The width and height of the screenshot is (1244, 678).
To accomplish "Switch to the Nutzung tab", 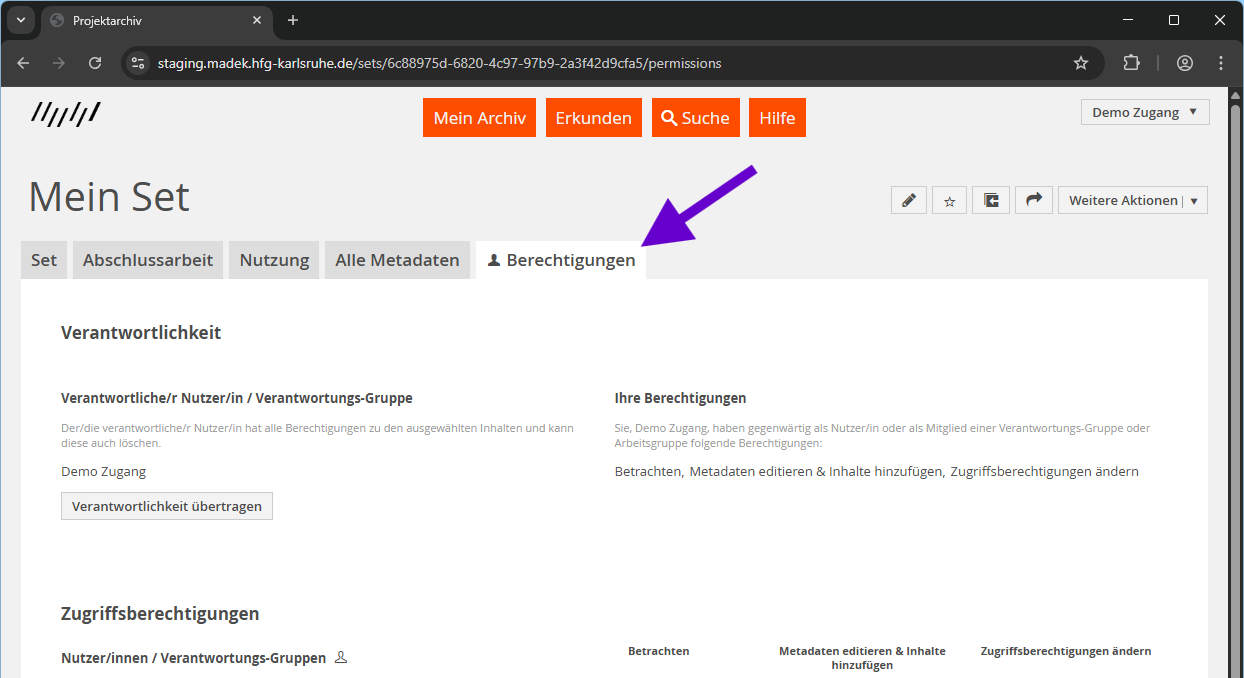I will point(273,259).
